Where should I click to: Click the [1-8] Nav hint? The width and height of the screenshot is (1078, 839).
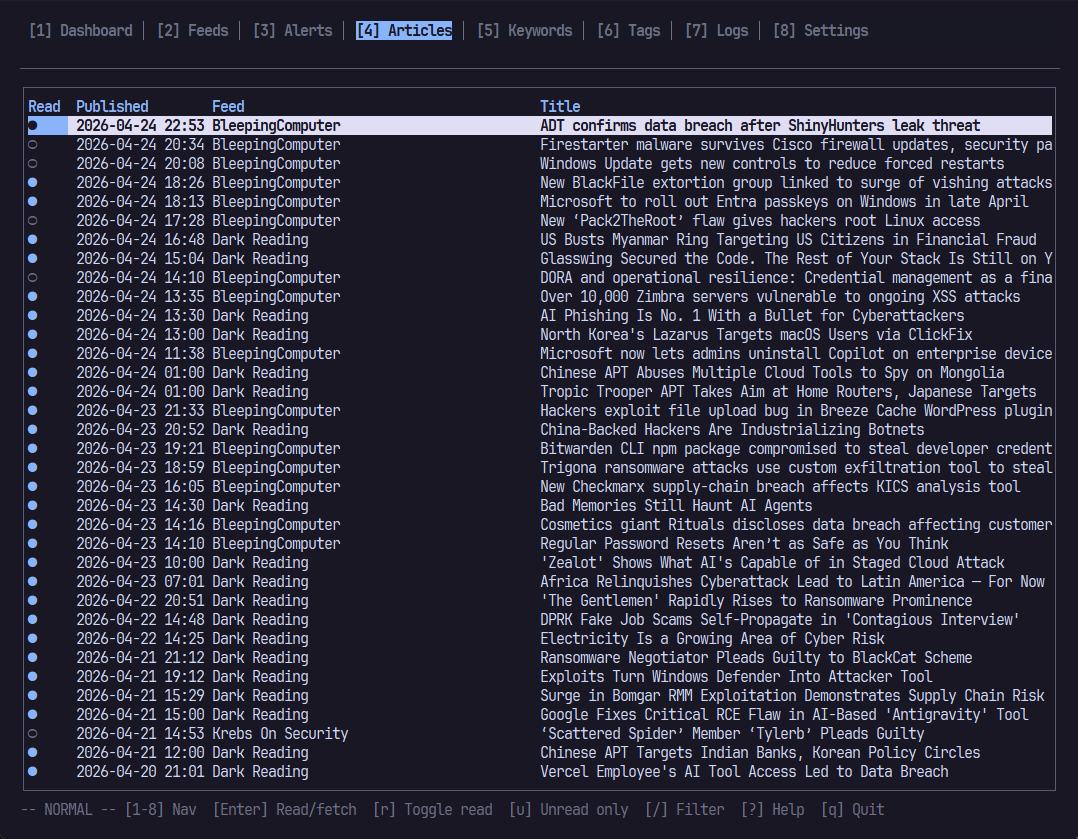160,809
